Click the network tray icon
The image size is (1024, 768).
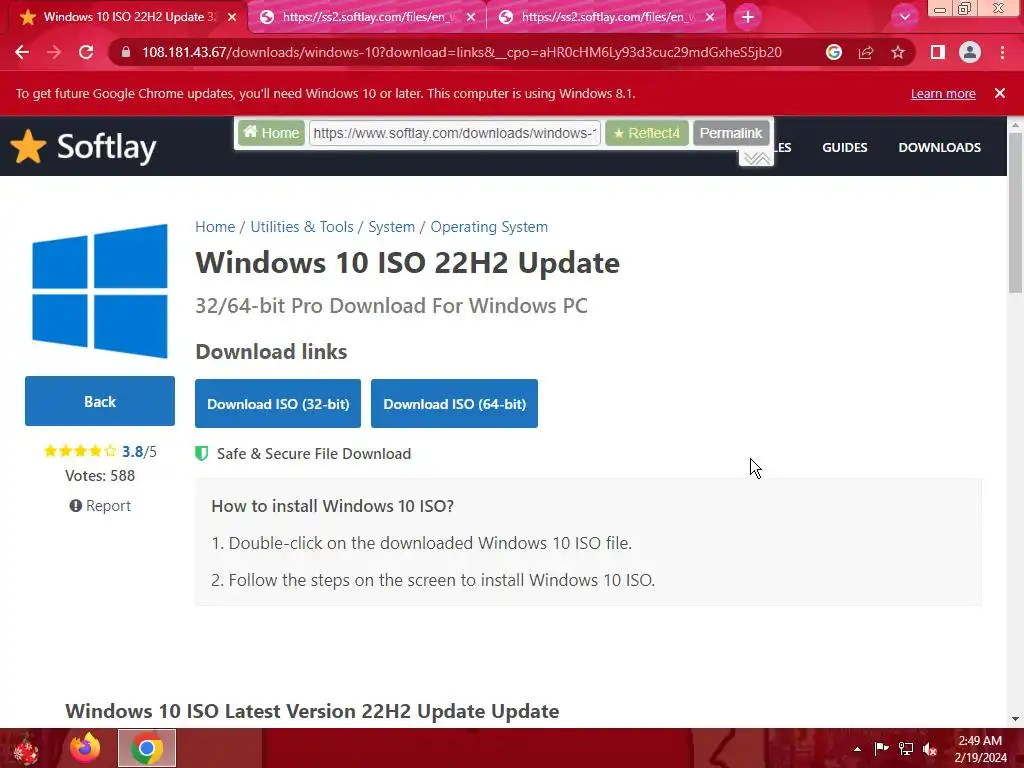pos(906,749)
